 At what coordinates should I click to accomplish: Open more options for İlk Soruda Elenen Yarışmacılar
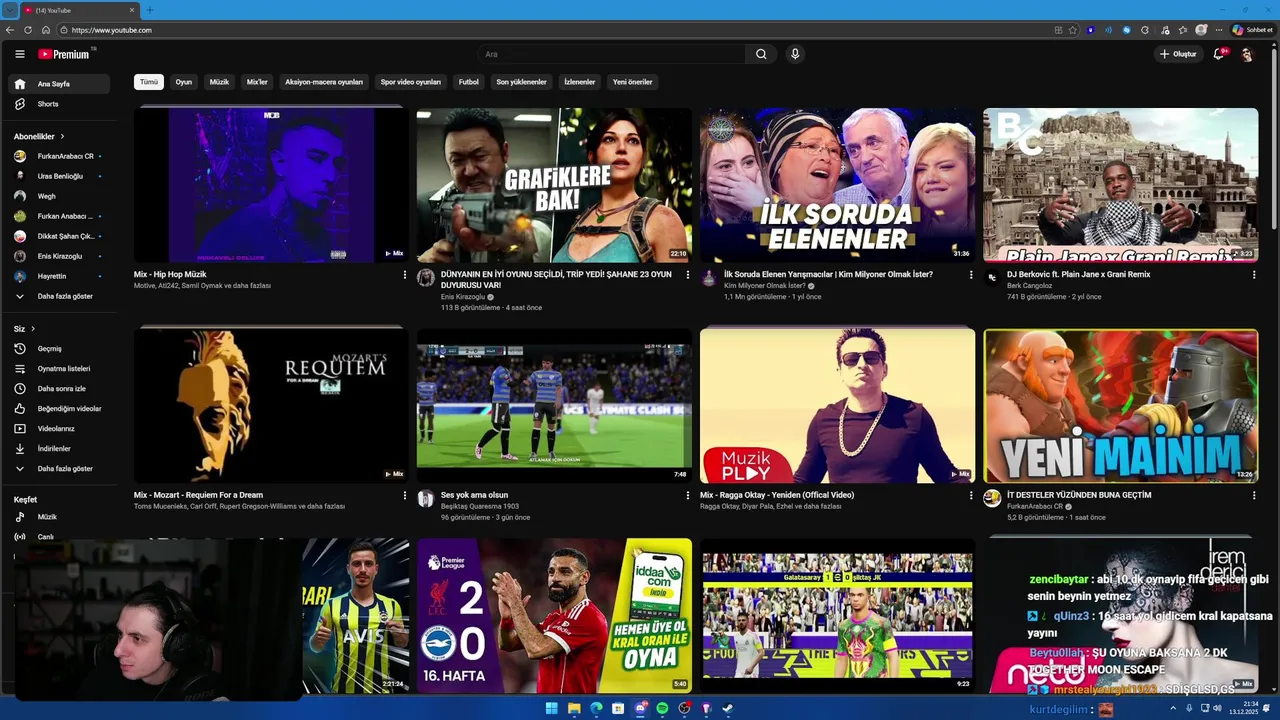971,275
